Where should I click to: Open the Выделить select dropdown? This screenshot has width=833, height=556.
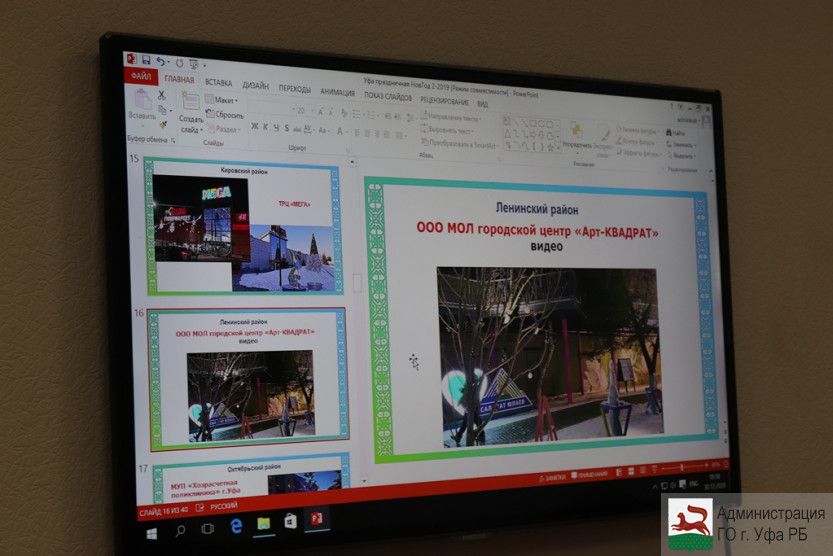(682, 156)
